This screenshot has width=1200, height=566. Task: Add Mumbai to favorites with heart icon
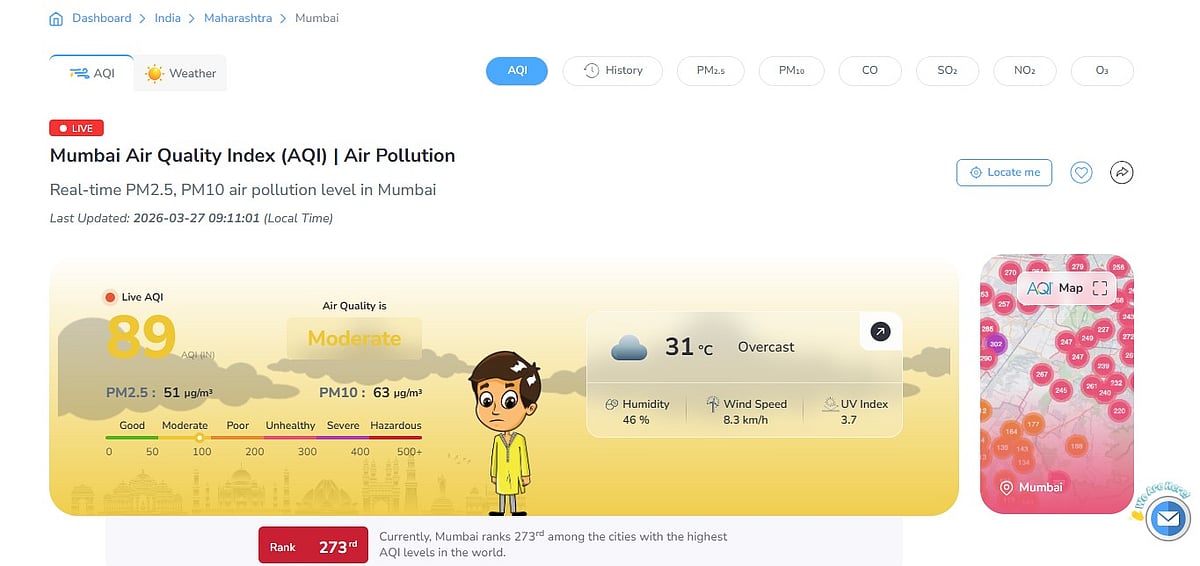(x=1081, y=173)
